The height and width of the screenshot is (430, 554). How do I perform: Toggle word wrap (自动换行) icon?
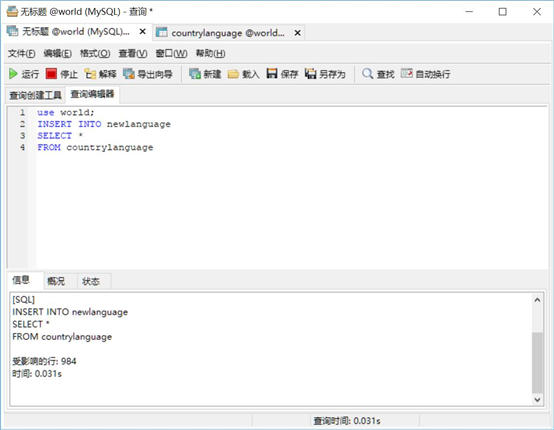[x=406, y=74]
